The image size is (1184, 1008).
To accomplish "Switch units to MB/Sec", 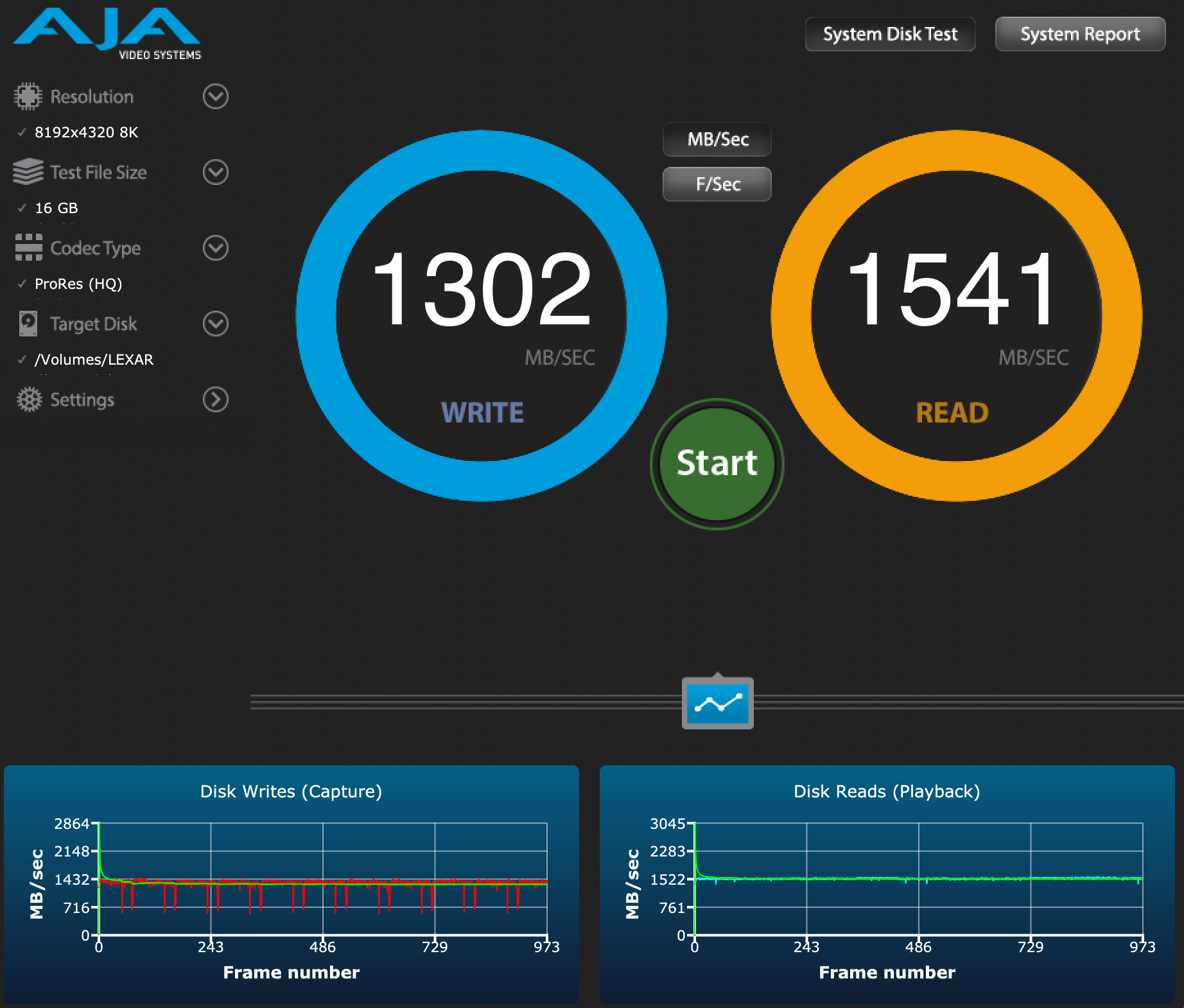I will click(x=717, y=139).
